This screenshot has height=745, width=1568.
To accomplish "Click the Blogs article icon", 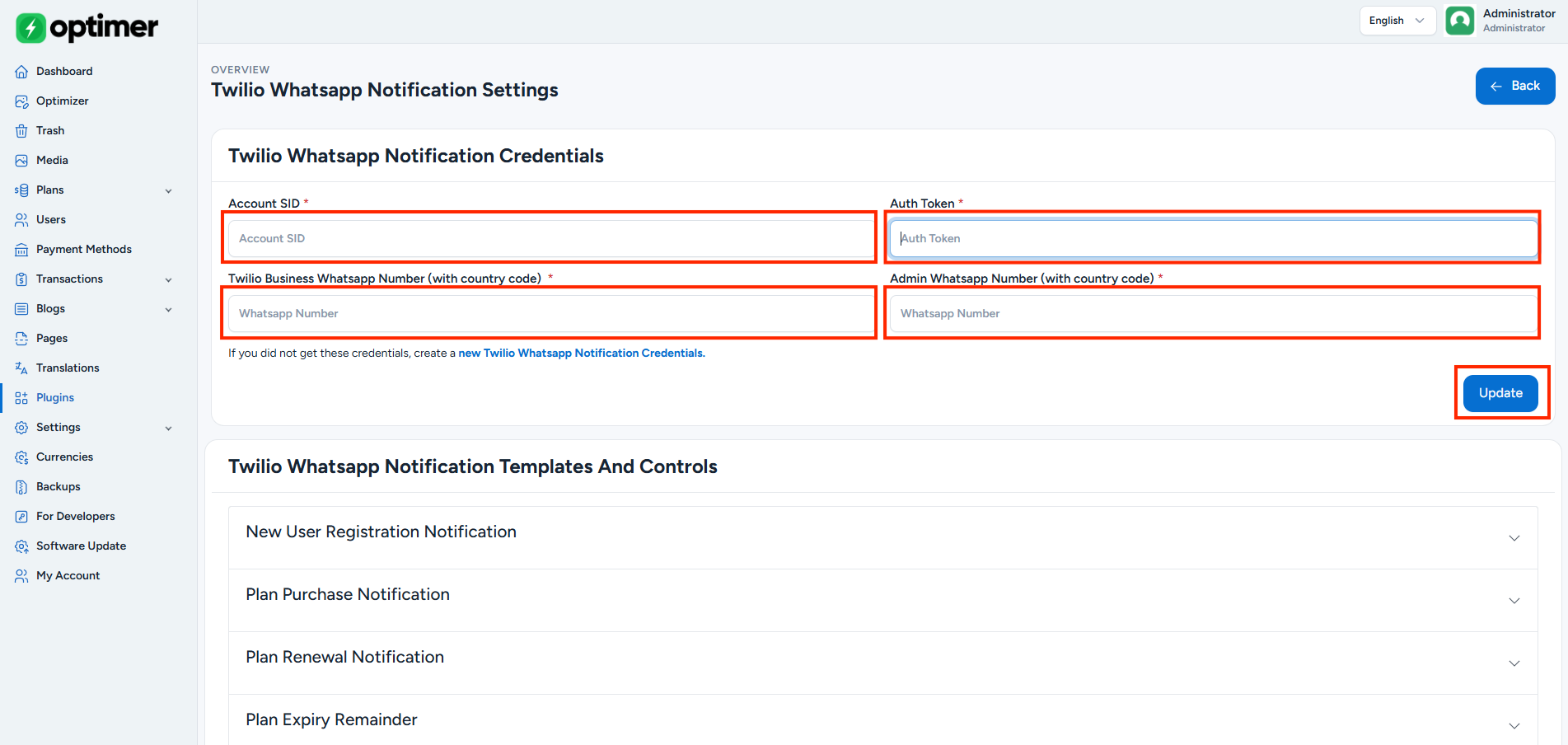I will 21,309.
